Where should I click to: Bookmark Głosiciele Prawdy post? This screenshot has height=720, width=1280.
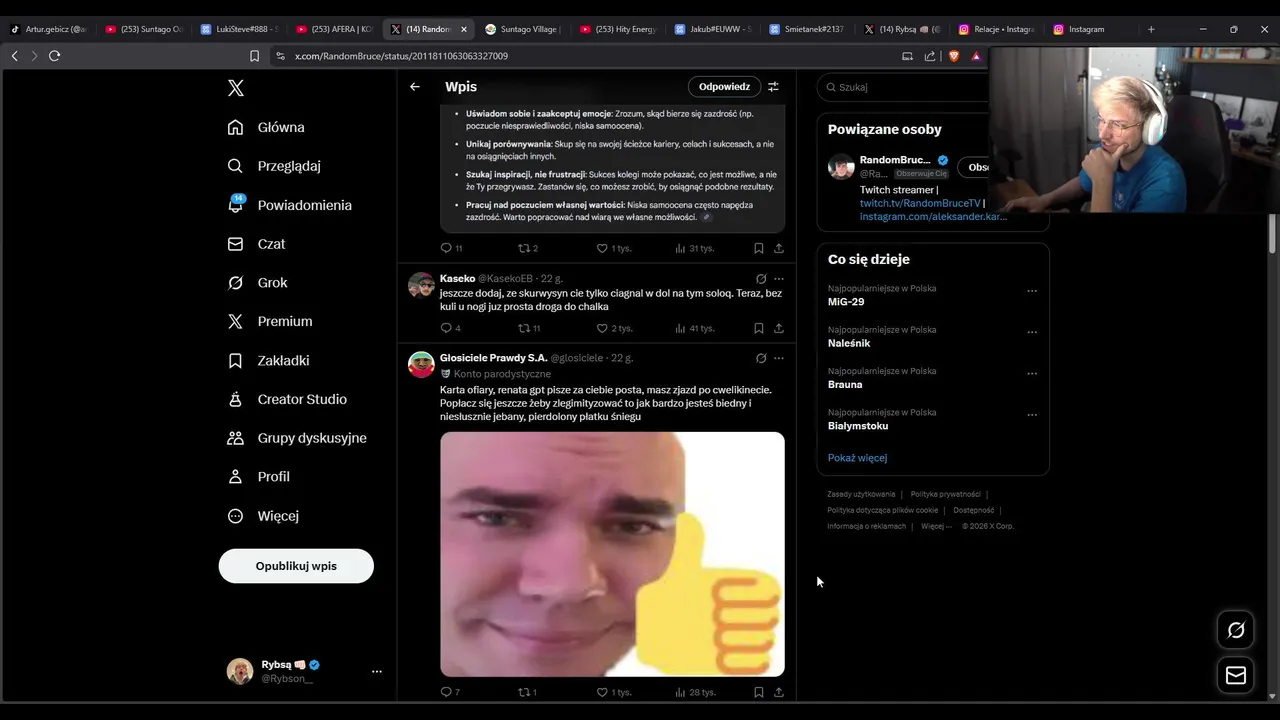coord(759,692)
